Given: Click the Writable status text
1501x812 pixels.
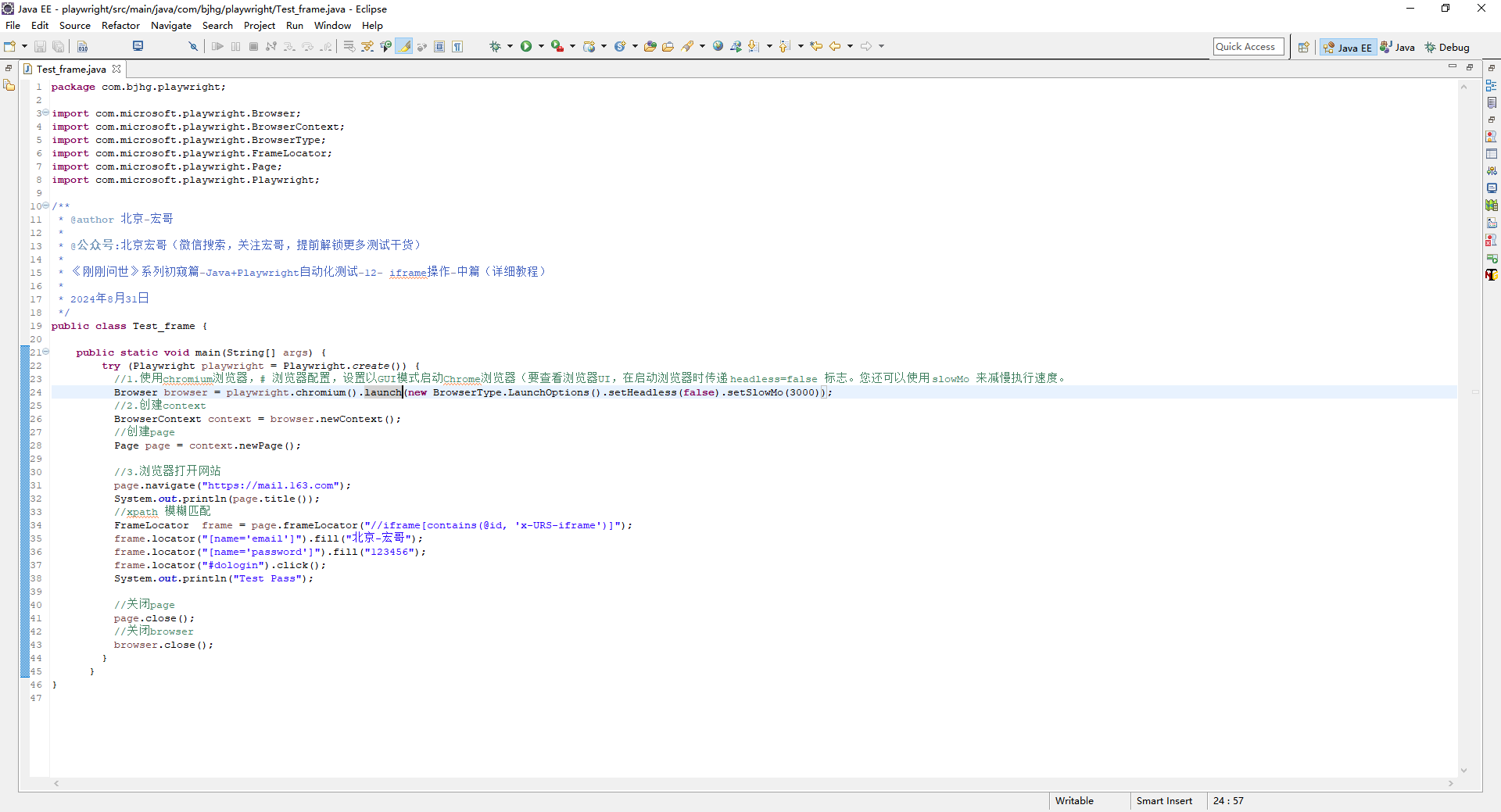Looking at the screenshot, I should click(x=1074, y=801).
